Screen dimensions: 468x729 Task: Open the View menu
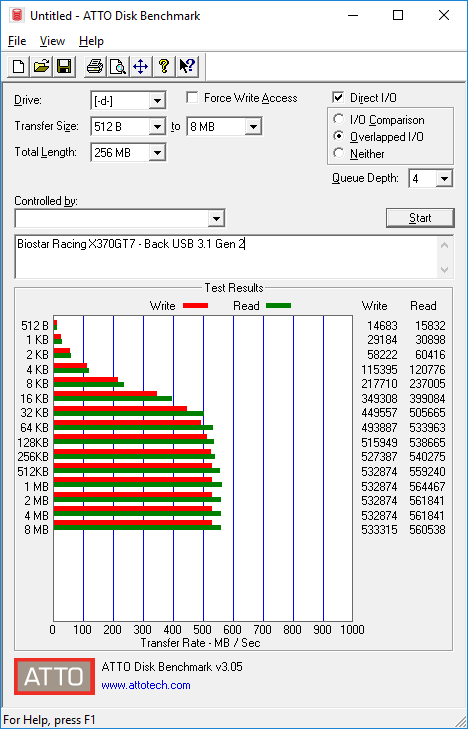click(x=52, y=41)
